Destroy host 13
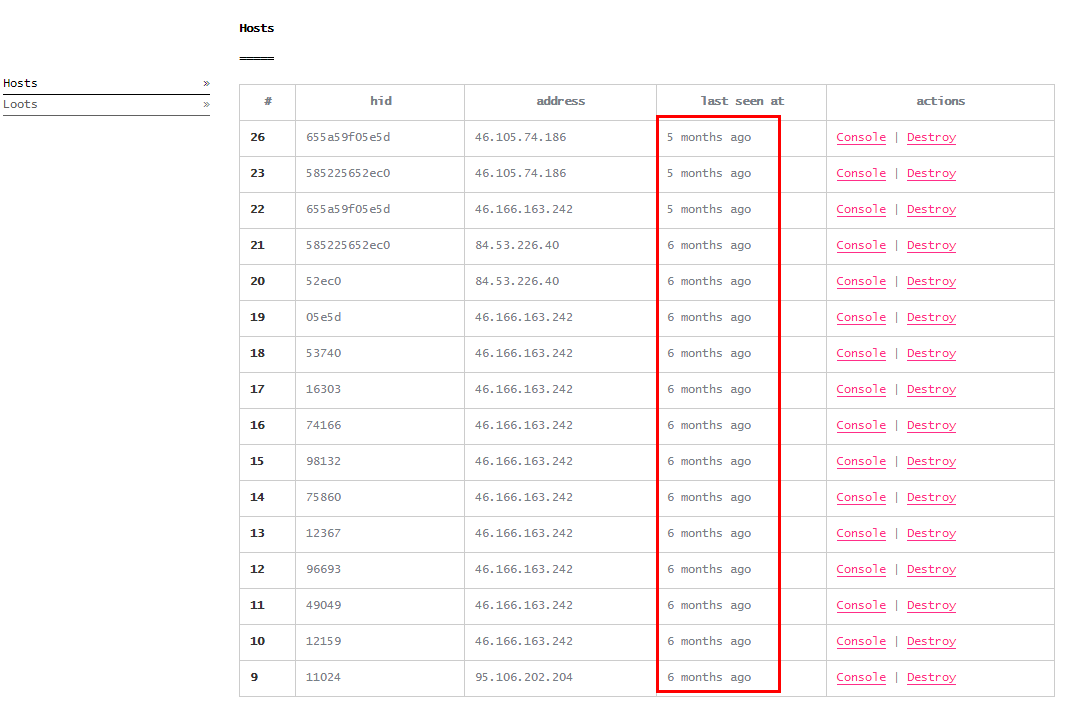This screenshot has width=1065, height=710. click(931, 533)
